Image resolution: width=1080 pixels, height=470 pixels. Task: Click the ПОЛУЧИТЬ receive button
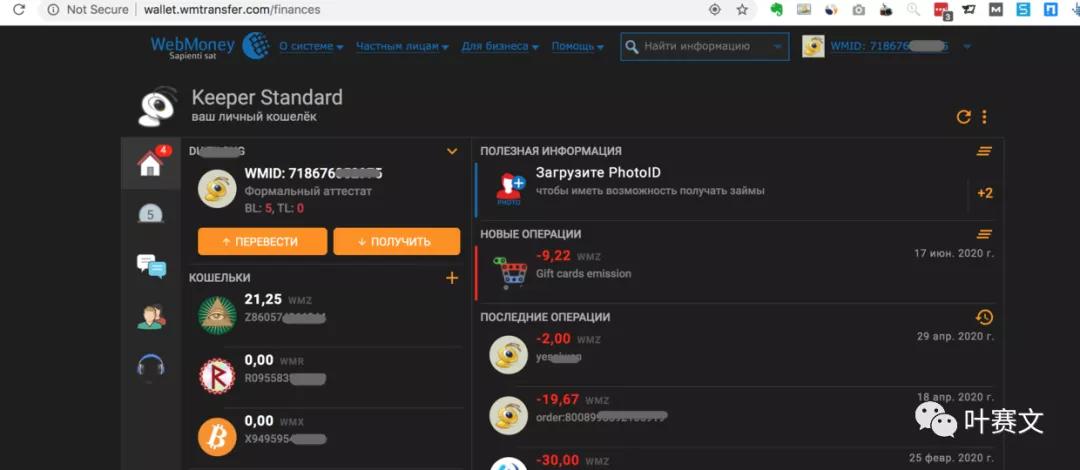pyautogui.click(x=397, y=241)
